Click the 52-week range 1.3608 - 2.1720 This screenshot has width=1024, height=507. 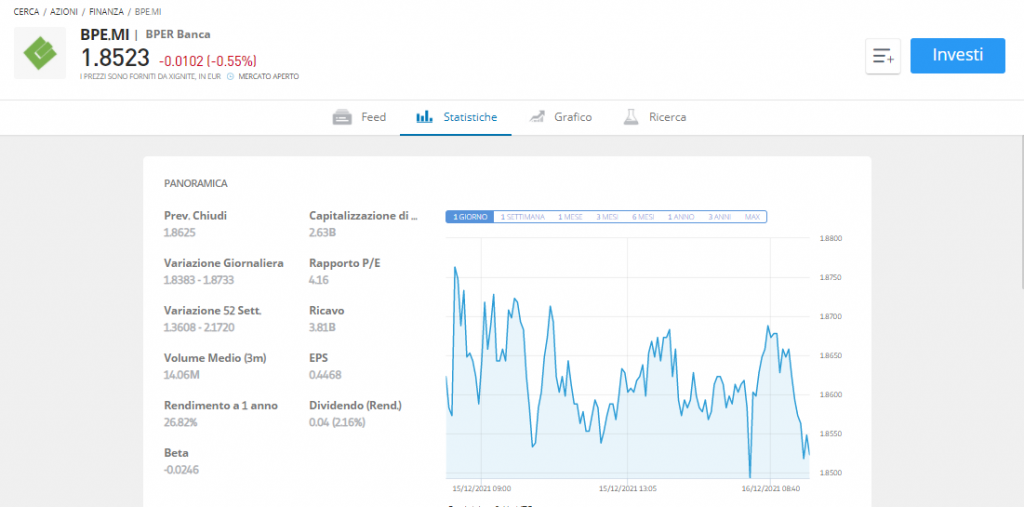199,327
